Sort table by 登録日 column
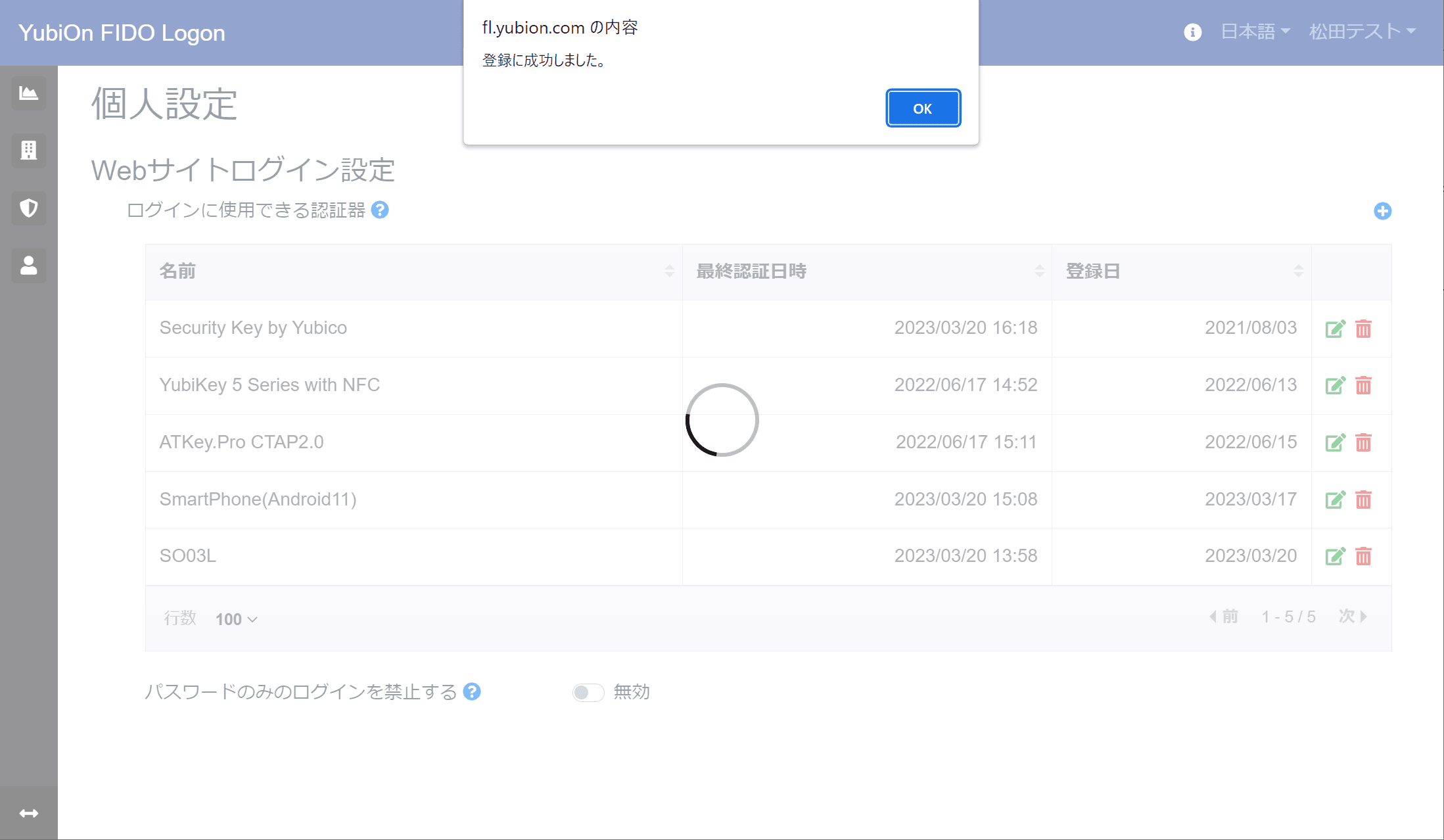1444x840 pixels. pyautogui.click(x=1182, y=271)
